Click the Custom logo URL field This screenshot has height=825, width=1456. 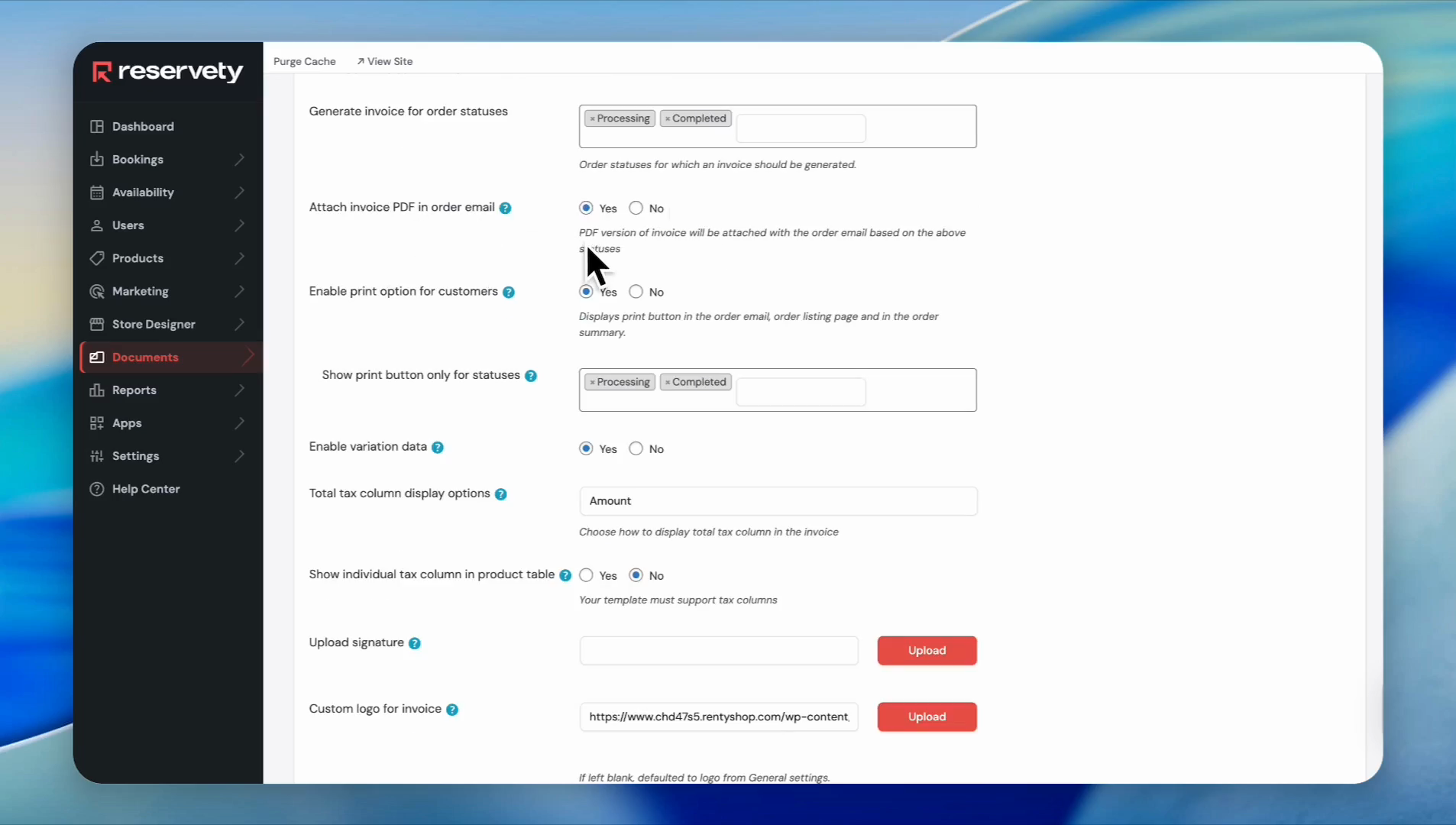[x=718, y=717]
